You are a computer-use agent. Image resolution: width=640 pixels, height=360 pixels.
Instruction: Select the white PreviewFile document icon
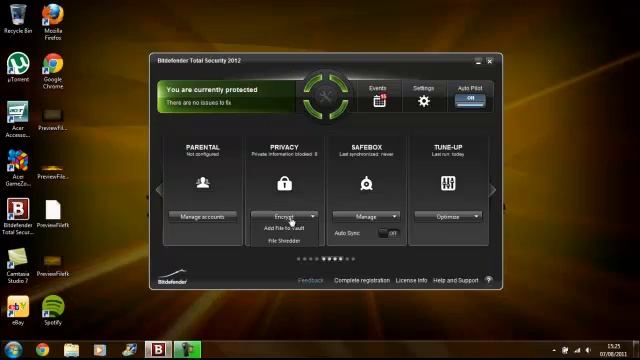(x=53, y=213)
